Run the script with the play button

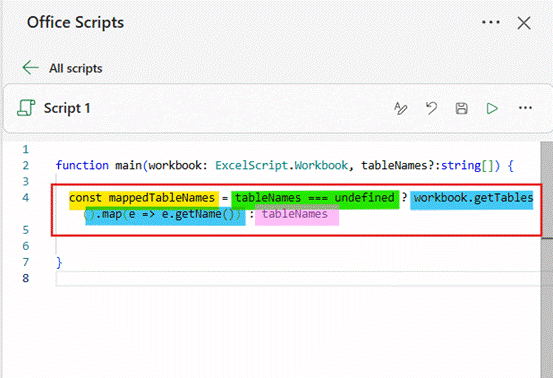coord(492,108)
